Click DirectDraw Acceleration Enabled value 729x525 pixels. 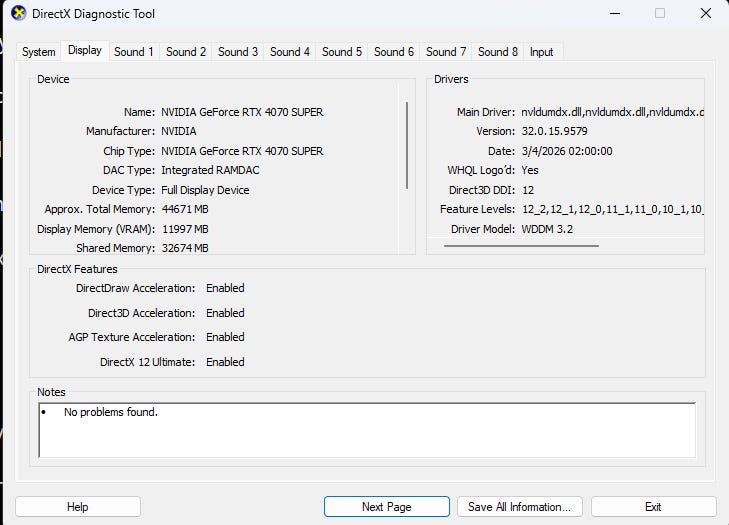pyautogui.click(x=225, y=288)
